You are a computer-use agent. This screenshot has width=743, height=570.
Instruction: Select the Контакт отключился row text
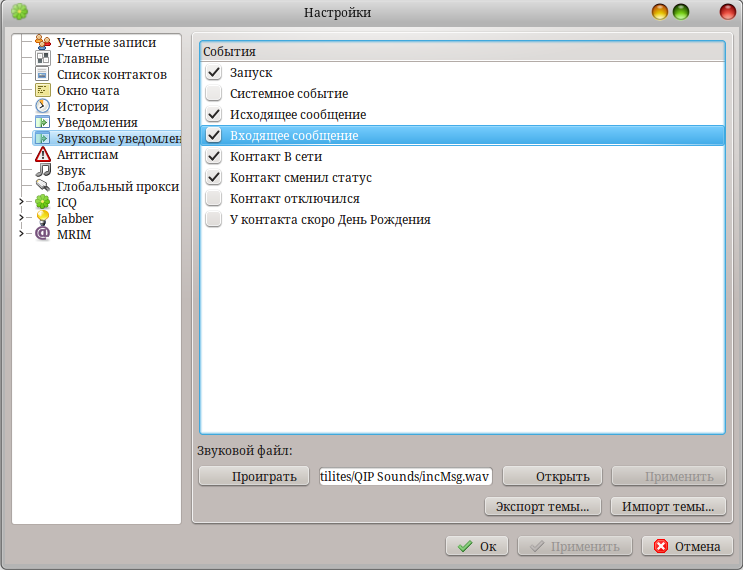click(x=295, y=199)
